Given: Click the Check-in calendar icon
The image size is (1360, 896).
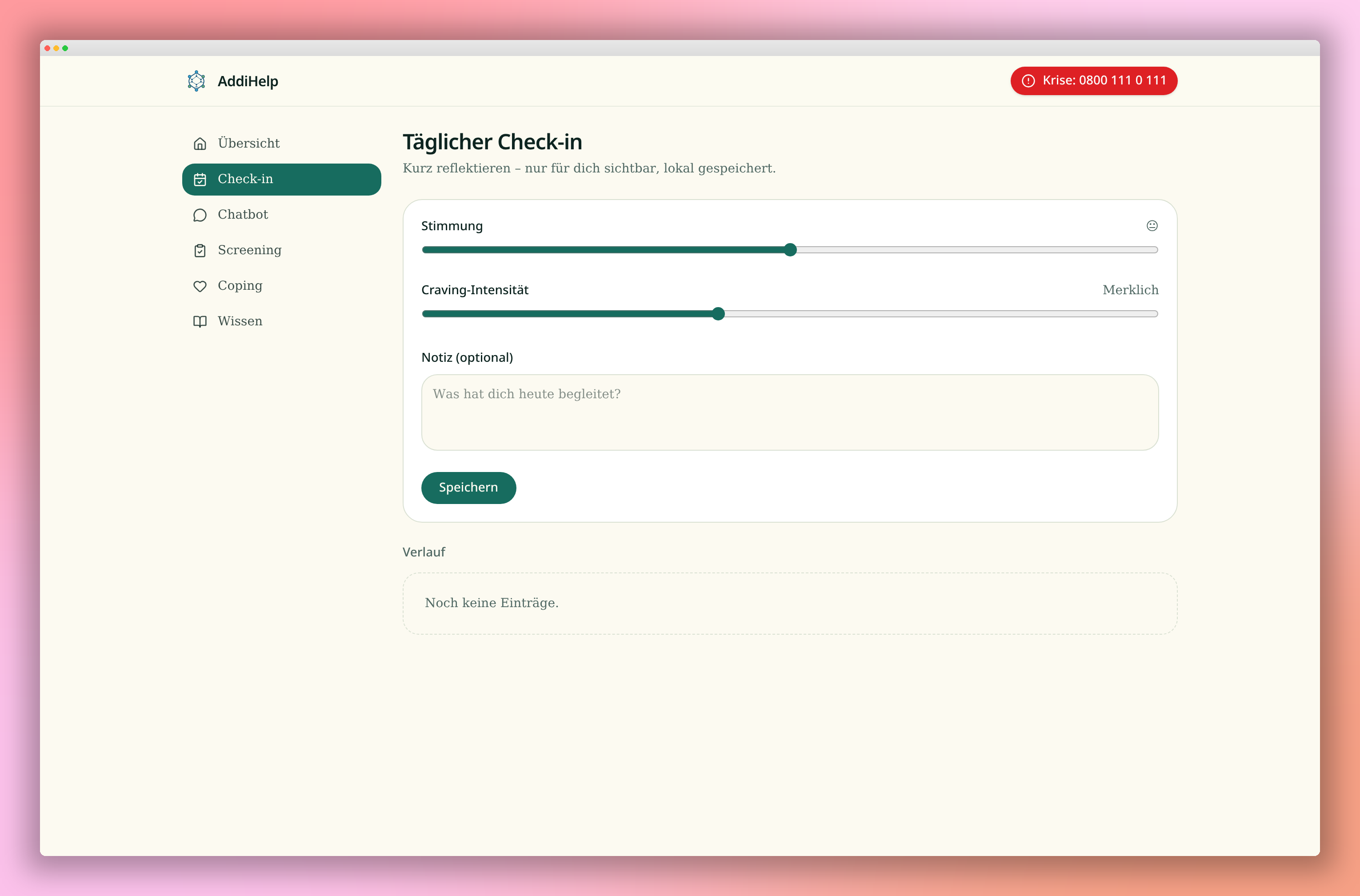Looking at the screenshot, I should [200, 180].
